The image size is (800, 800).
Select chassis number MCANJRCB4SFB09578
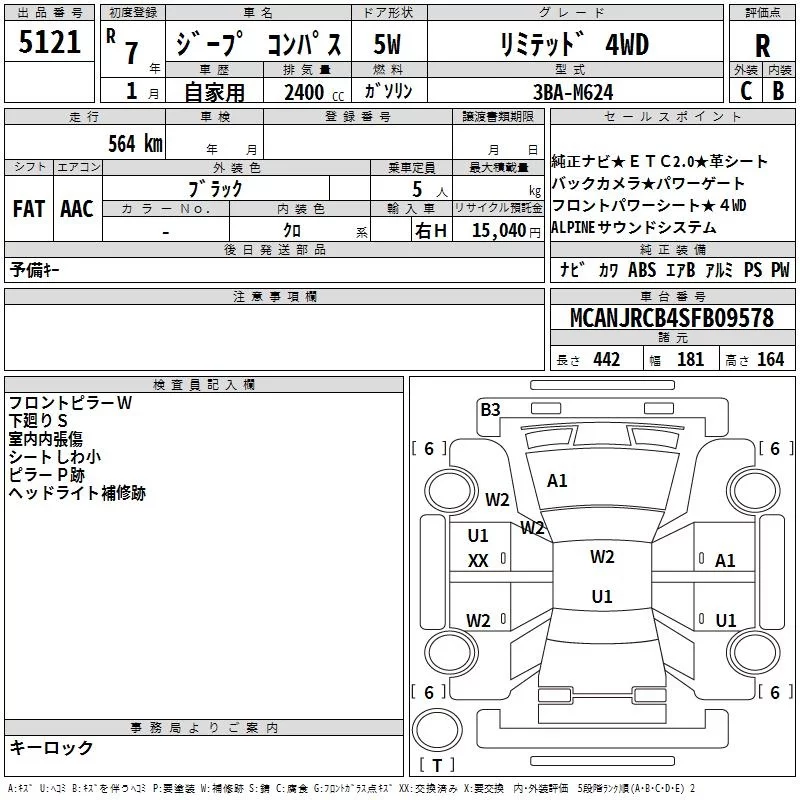click(672, 318)
